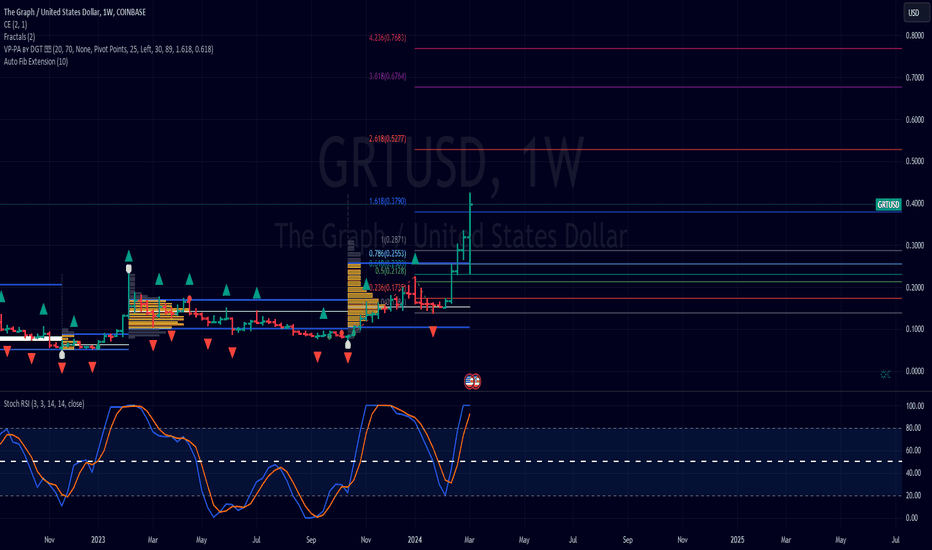
Task: Click the 0.3000 price axis label
Action: pyautogui.click(x=915, y=246)
